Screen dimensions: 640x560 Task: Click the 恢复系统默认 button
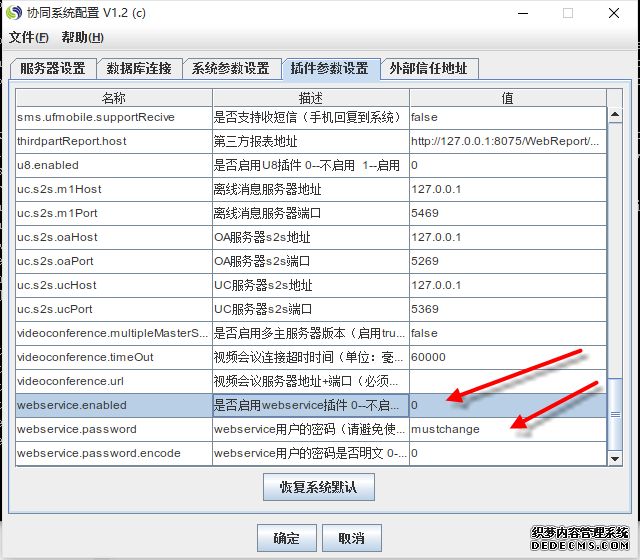click(319, 487)
